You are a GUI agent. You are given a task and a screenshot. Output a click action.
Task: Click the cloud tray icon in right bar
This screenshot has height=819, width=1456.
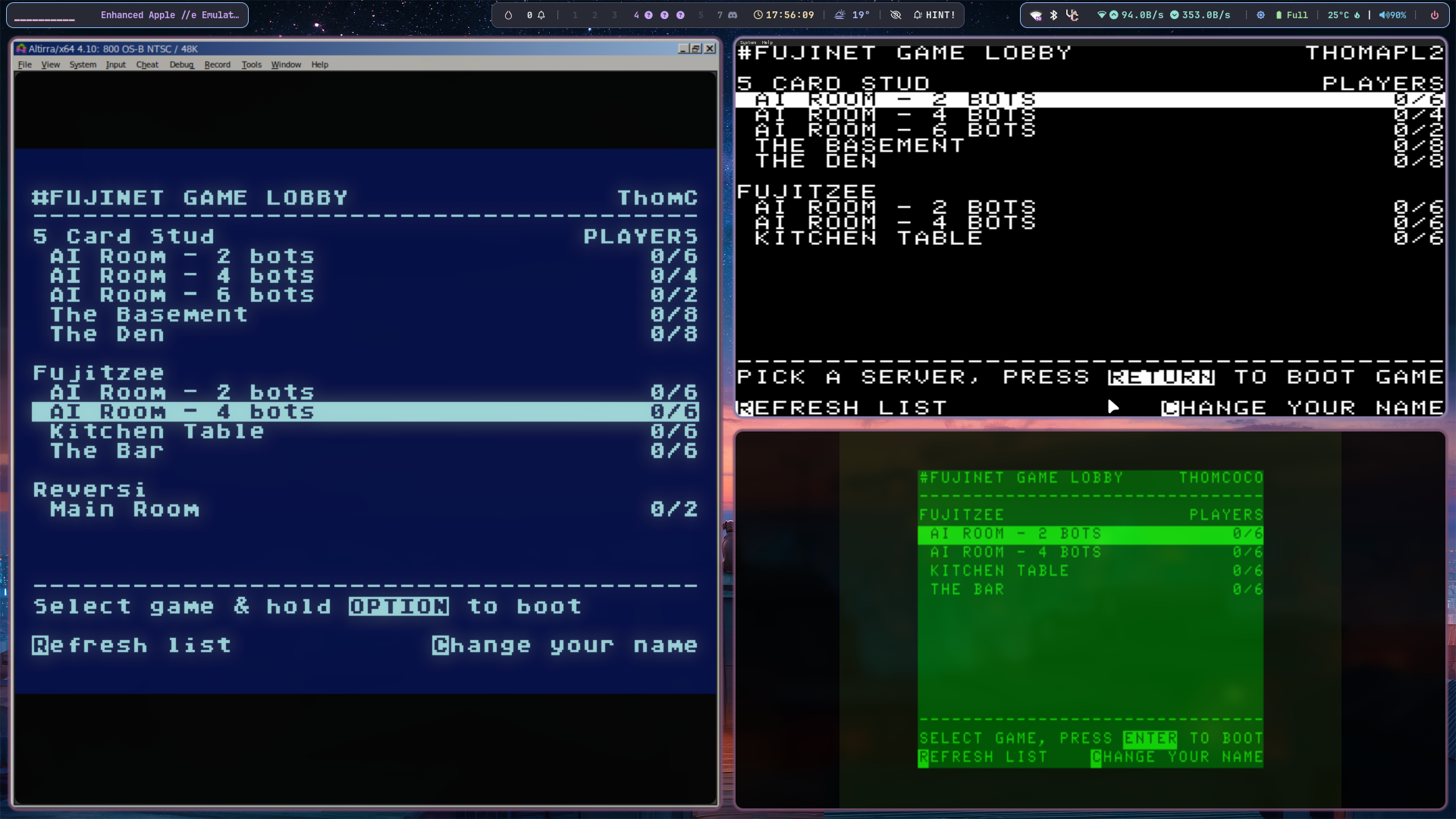[x=1036, y=15]
